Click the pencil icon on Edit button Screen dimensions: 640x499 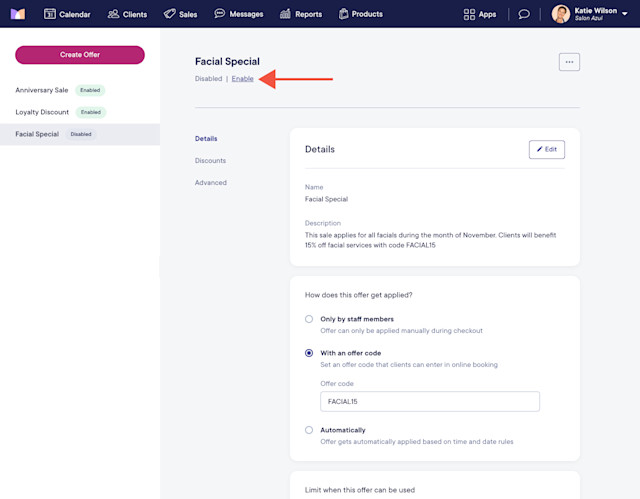coord(540,149)
